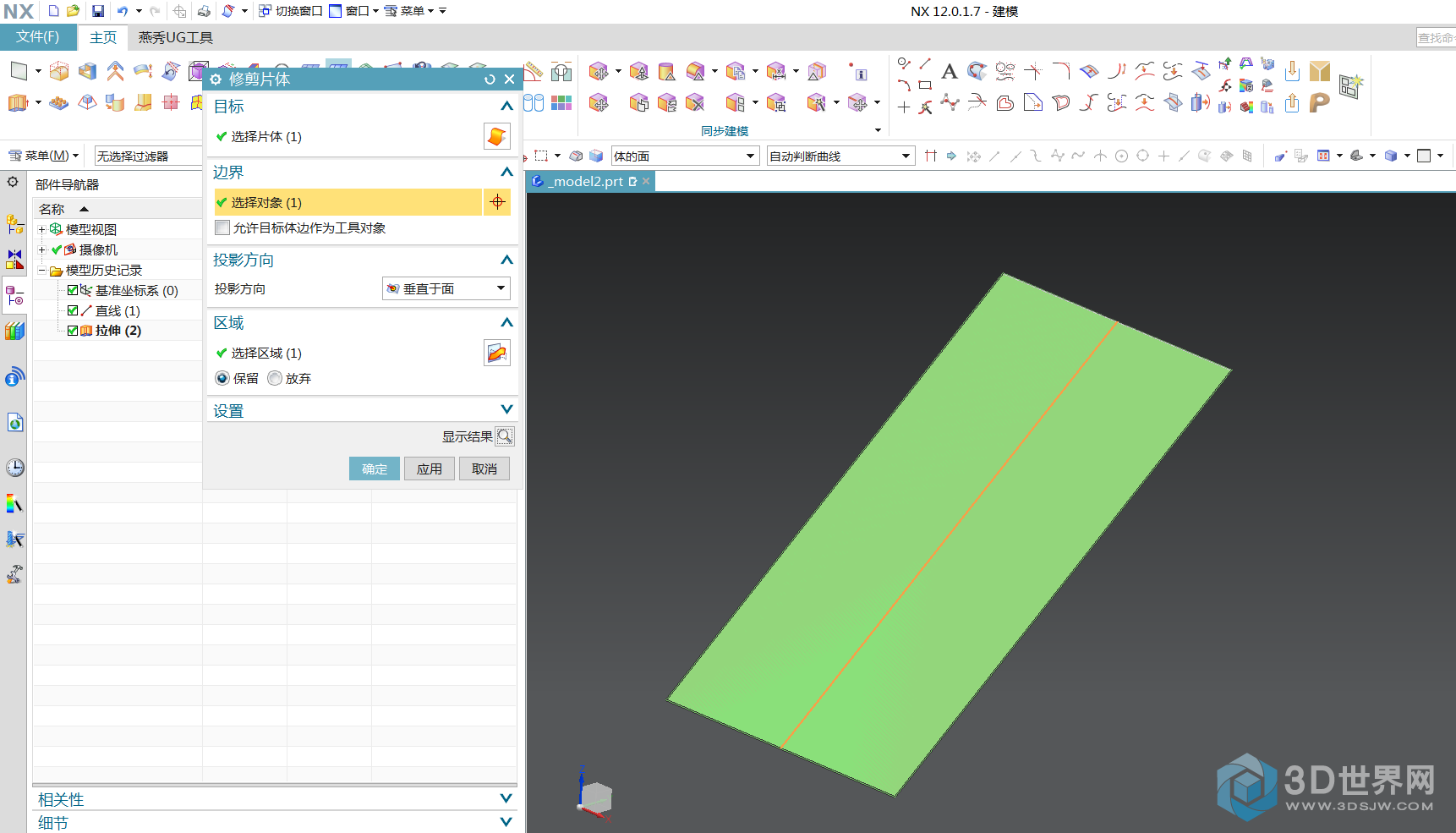1456x833 pixels.
Task: Click the point constructor crosshair icon in Boundary
Action: pyautogui.click(x=497, y=202)
